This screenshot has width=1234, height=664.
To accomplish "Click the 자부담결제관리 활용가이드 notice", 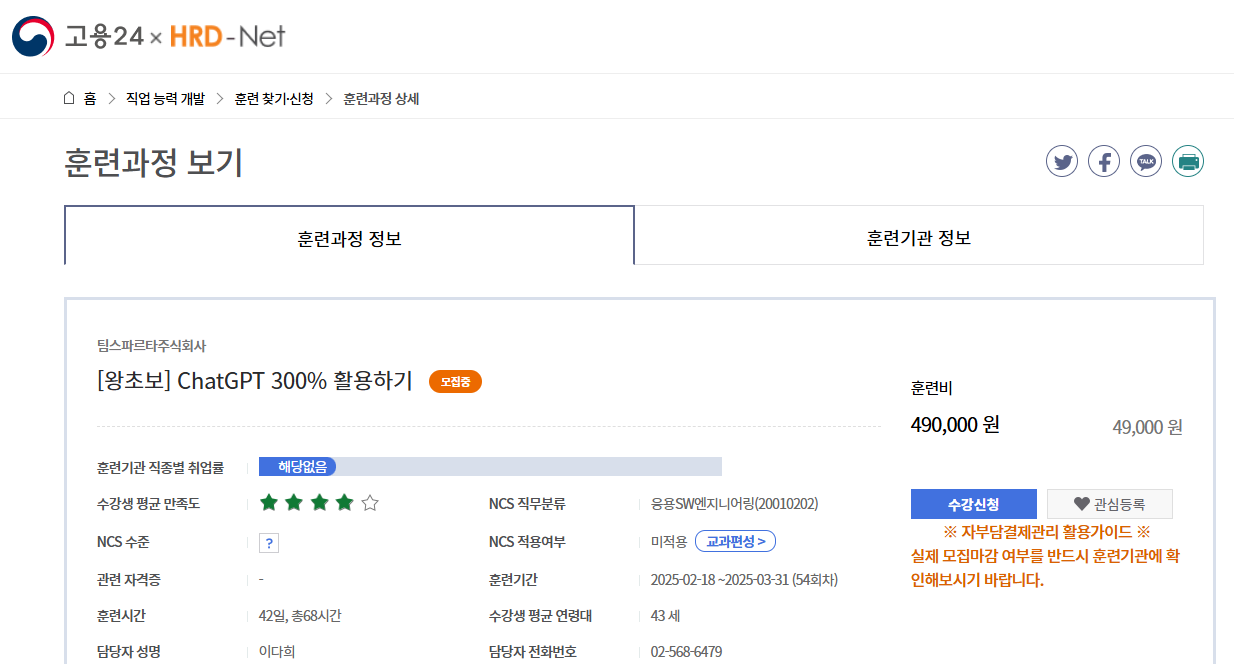I will [x=1046, y=532].
